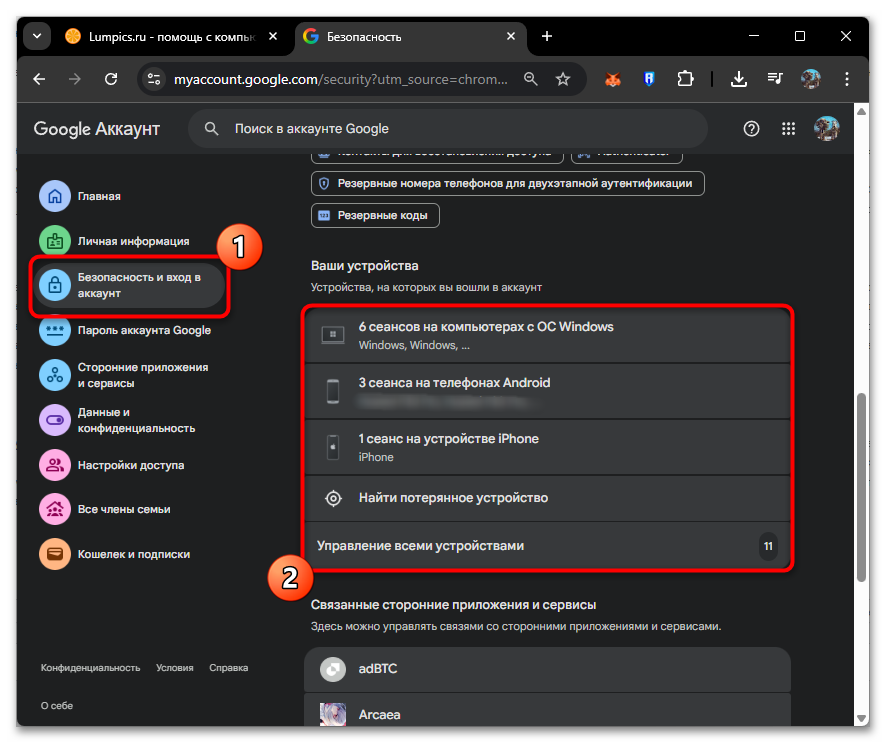The width and height of the screenshot is (886, 743).
Task: Click the address bar URL
Action: pos(341,80)
